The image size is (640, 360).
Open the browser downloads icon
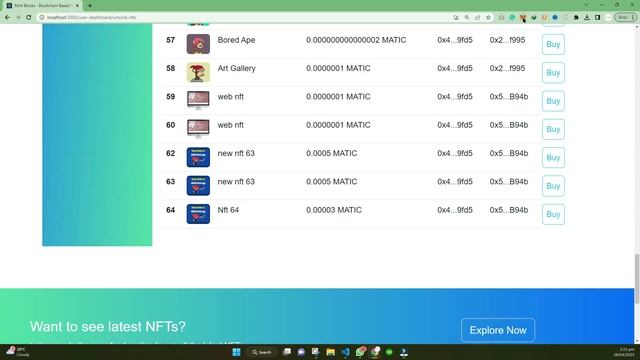[587, 18]
